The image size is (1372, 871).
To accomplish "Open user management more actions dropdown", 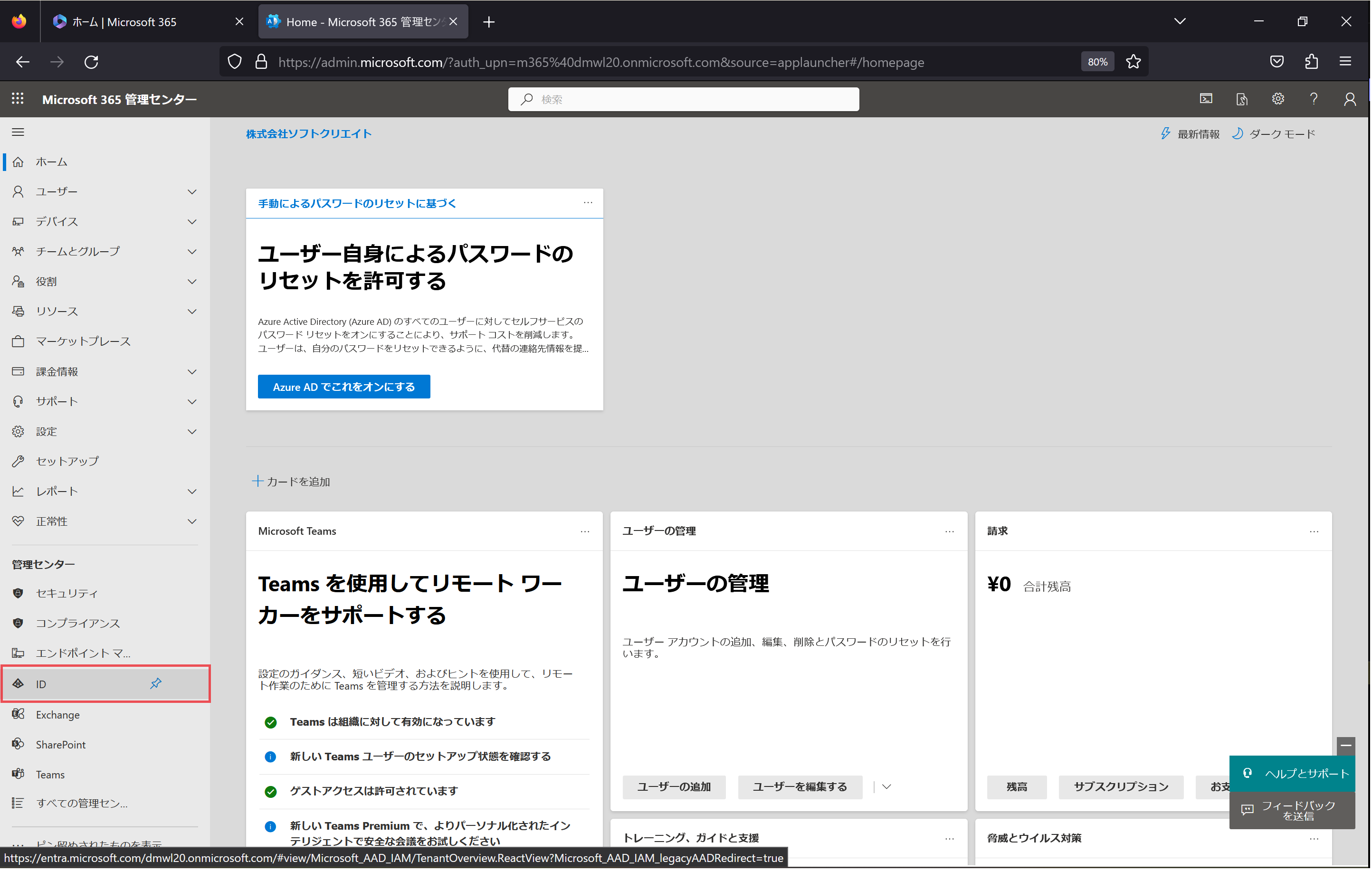I will click(887, 787).
